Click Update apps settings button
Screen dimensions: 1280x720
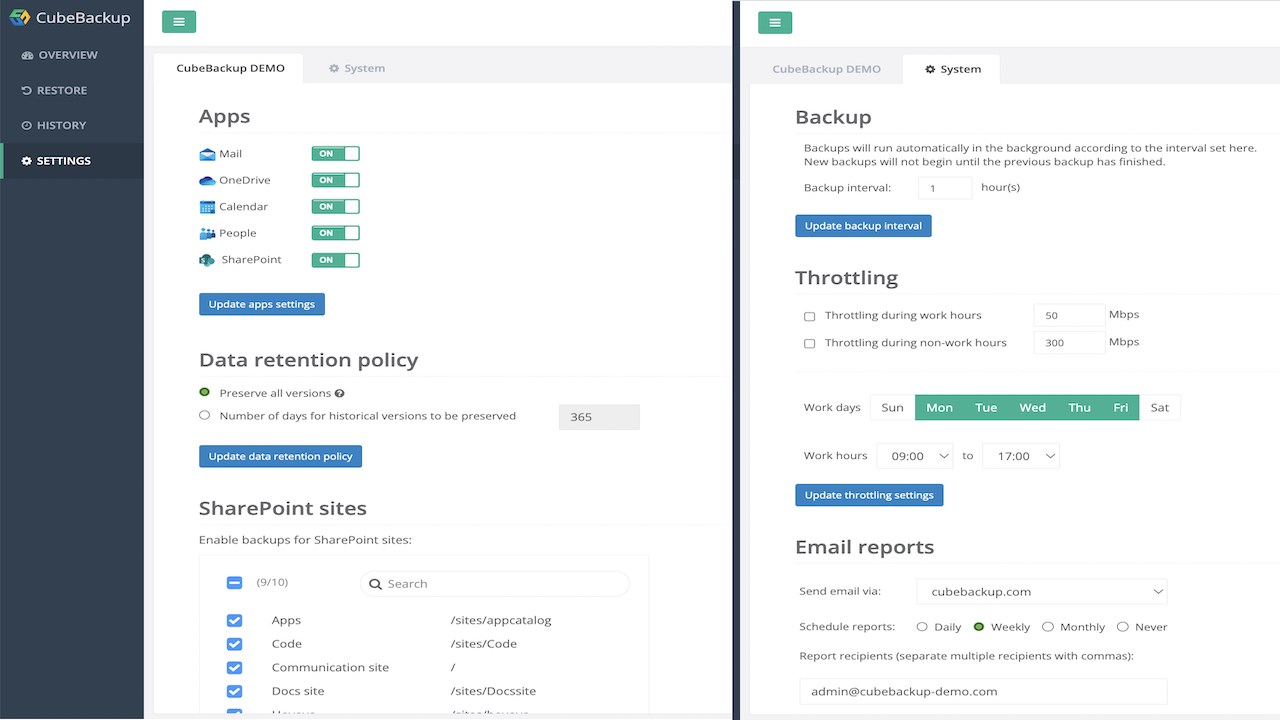pos(262,304)
